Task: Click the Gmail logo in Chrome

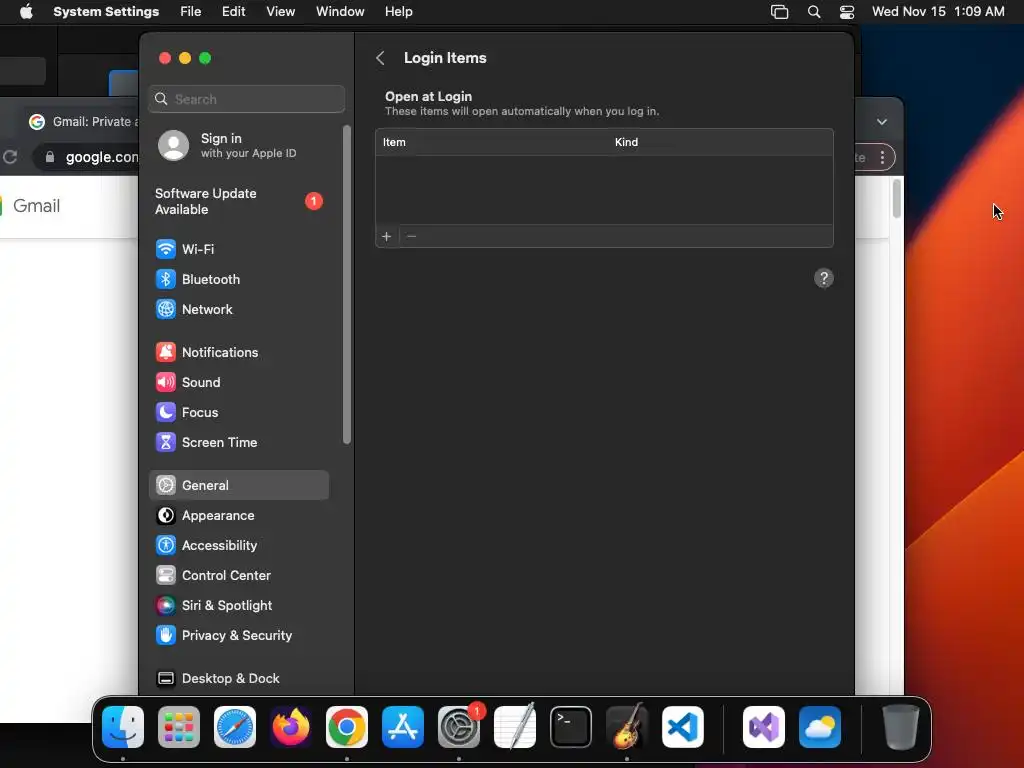Action: point(31,206)
